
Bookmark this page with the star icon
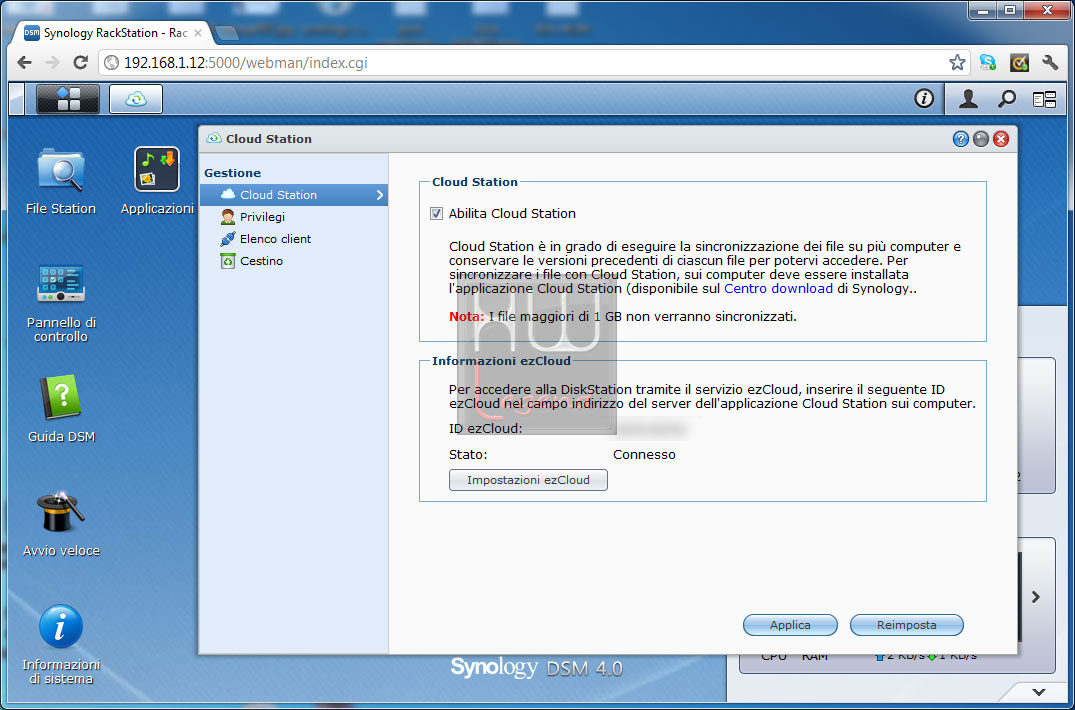pos(956,63)
